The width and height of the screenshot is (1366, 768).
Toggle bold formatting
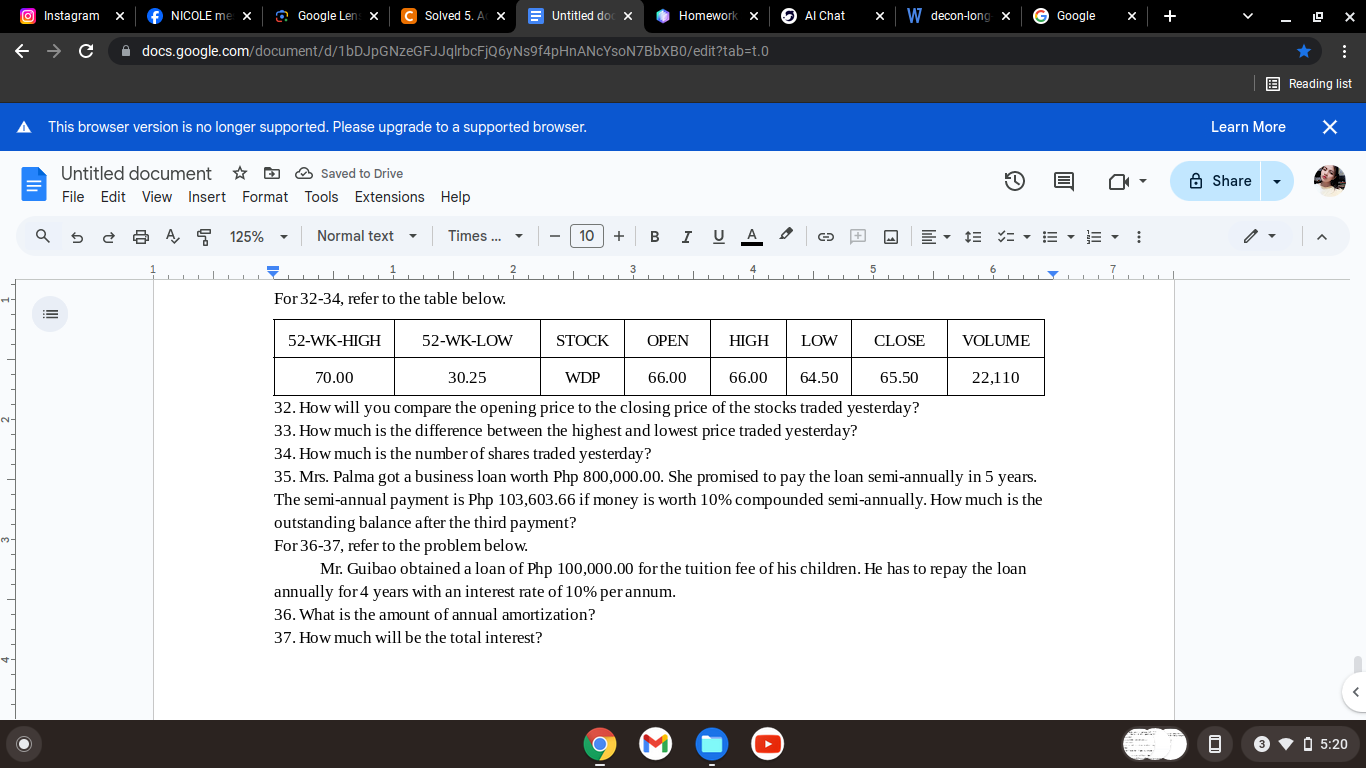(x=655, y=237)
